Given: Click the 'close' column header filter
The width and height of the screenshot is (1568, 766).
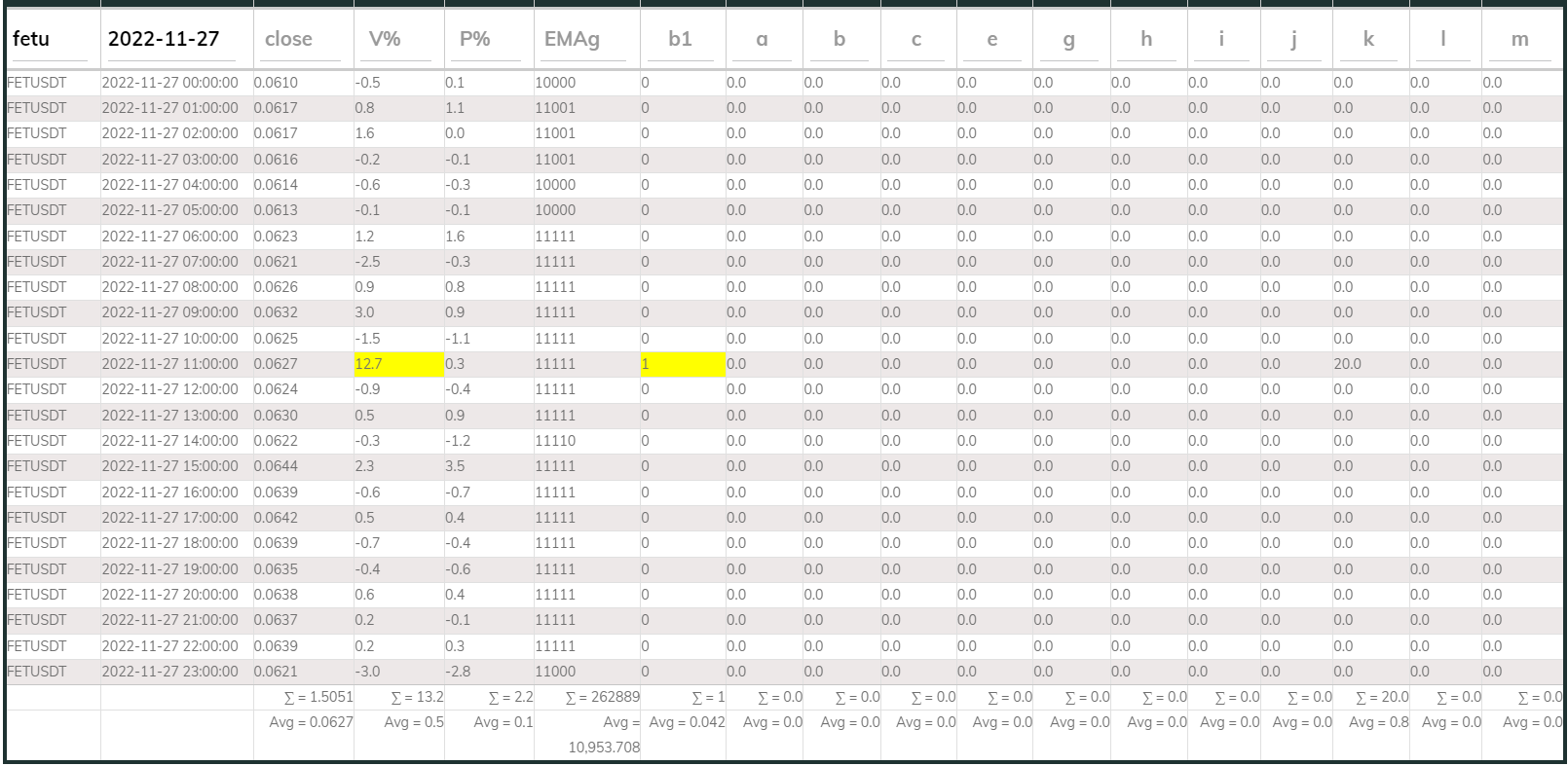Looking at the screenshot, I should tap(302, 40).
